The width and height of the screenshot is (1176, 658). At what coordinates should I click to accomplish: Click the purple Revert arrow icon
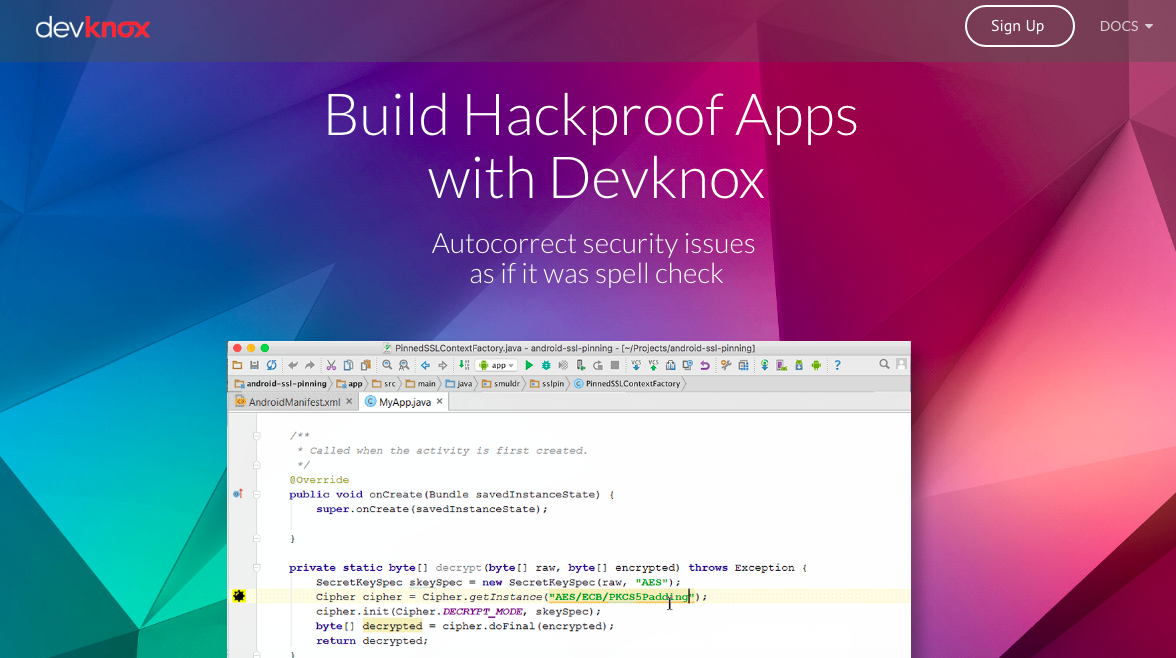[x=705, y=365]
